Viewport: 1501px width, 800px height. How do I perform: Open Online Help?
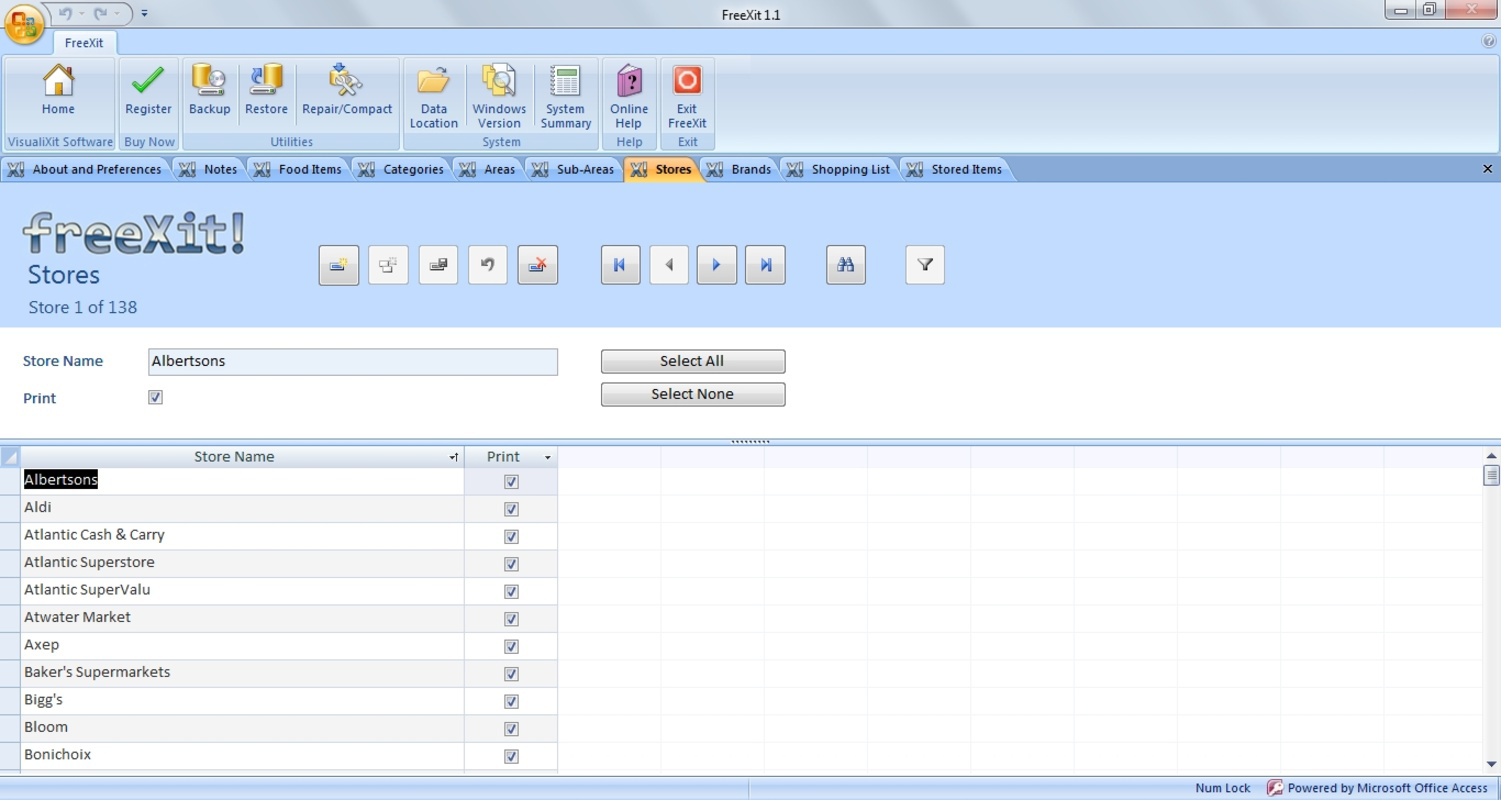[x=629, y=97]
